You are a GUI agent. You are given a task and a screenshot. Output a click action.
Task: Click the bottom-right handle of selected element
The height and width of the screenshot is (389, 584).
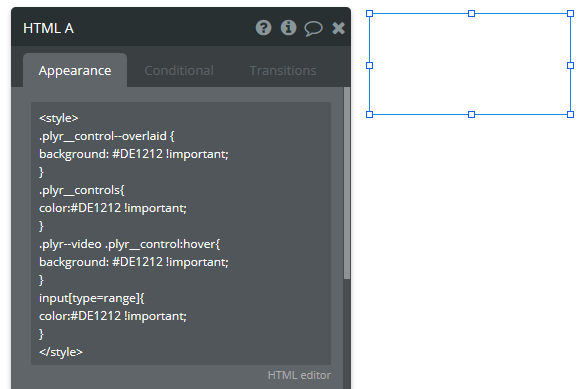(x=570, y=114)
